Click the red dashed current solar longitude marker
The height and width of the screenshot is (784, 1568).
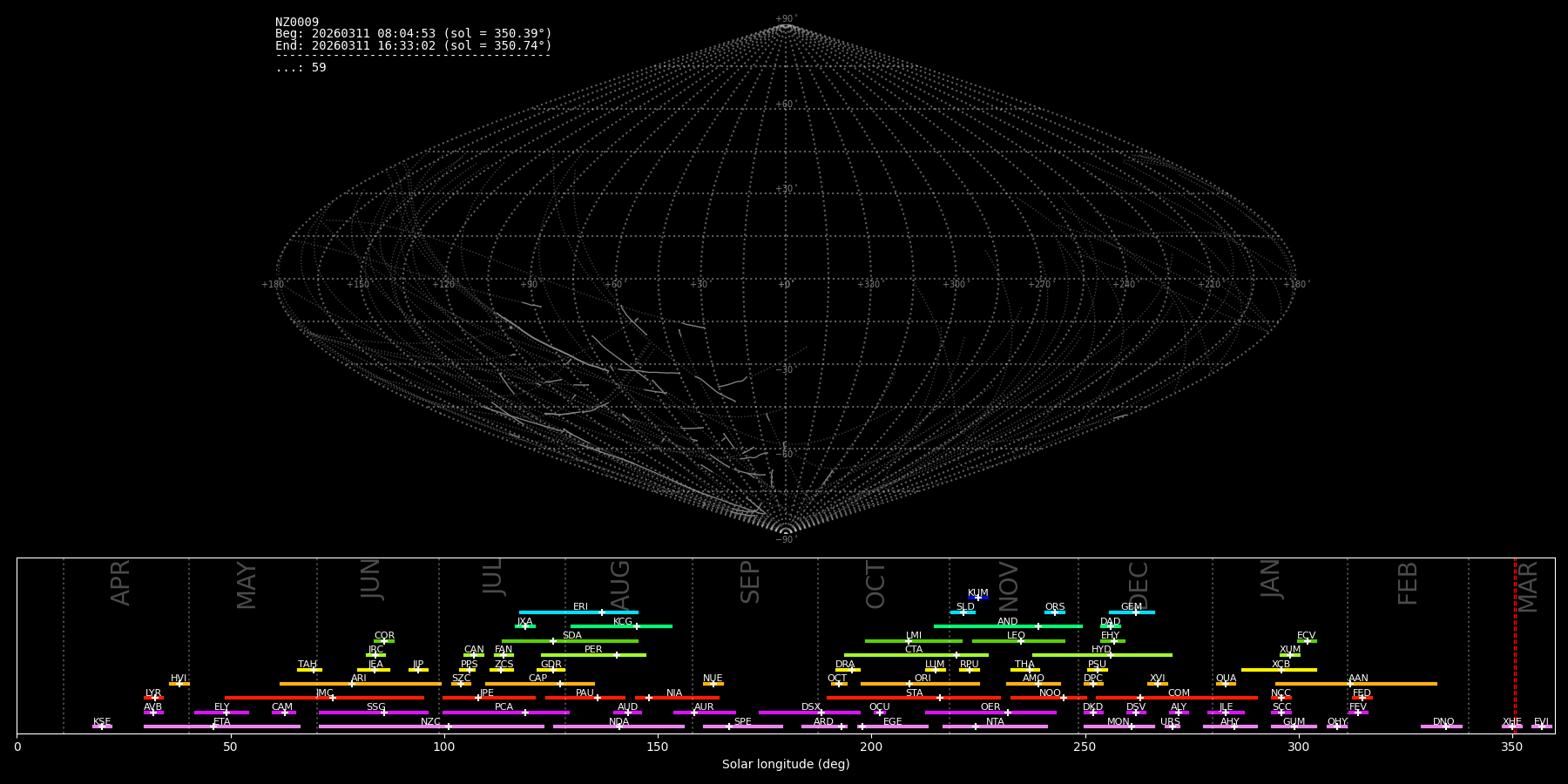click(x=1515, y=645)
